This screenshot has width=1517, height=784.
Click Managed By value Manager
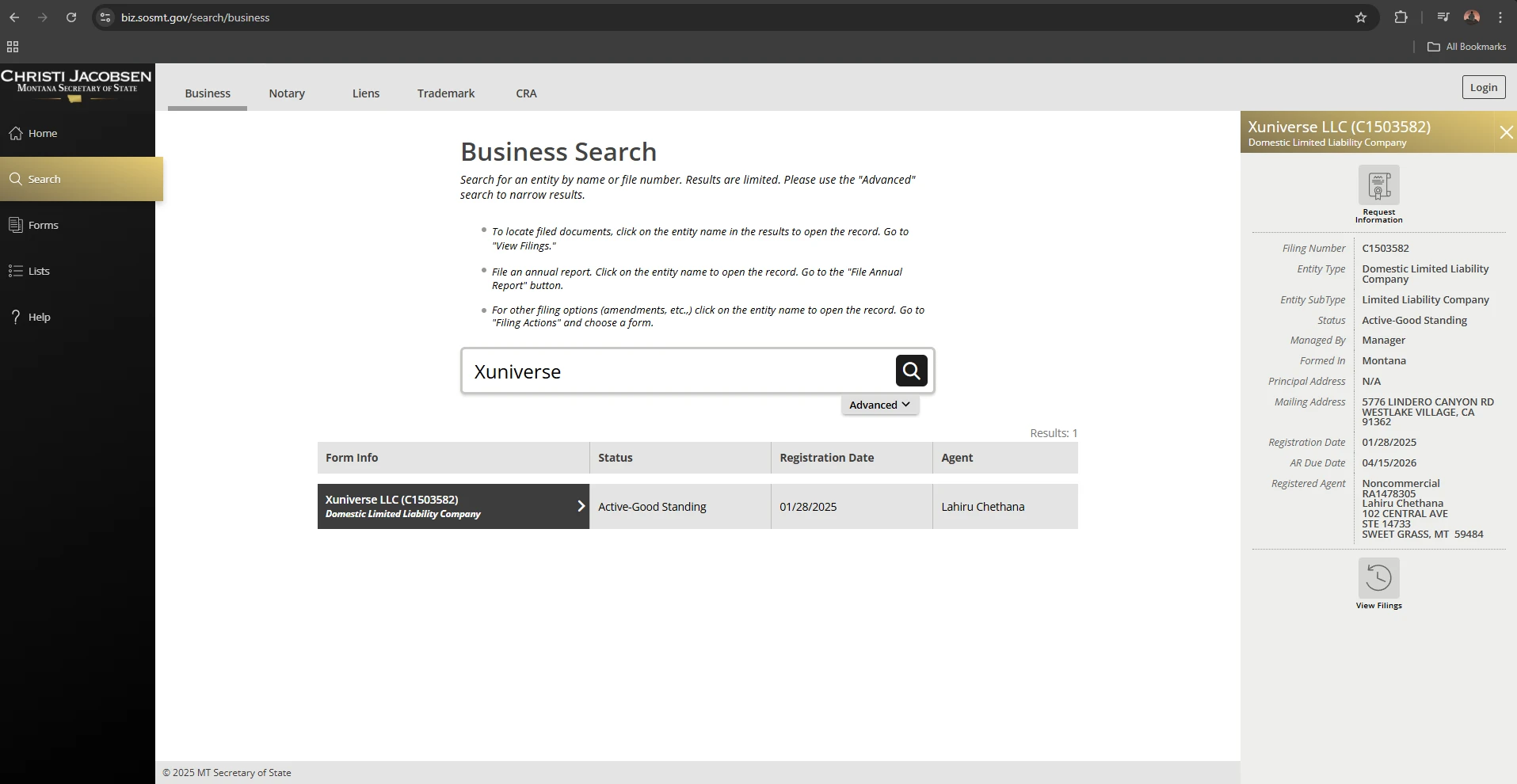(1383, 340)
